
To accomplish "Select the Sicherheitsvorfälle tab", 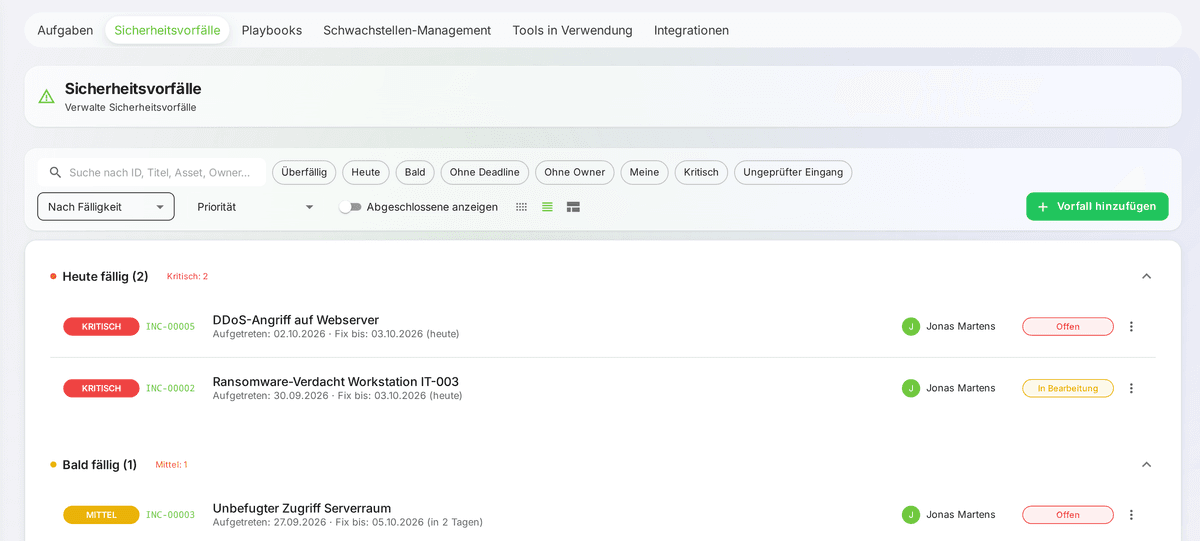I will 167,30.
